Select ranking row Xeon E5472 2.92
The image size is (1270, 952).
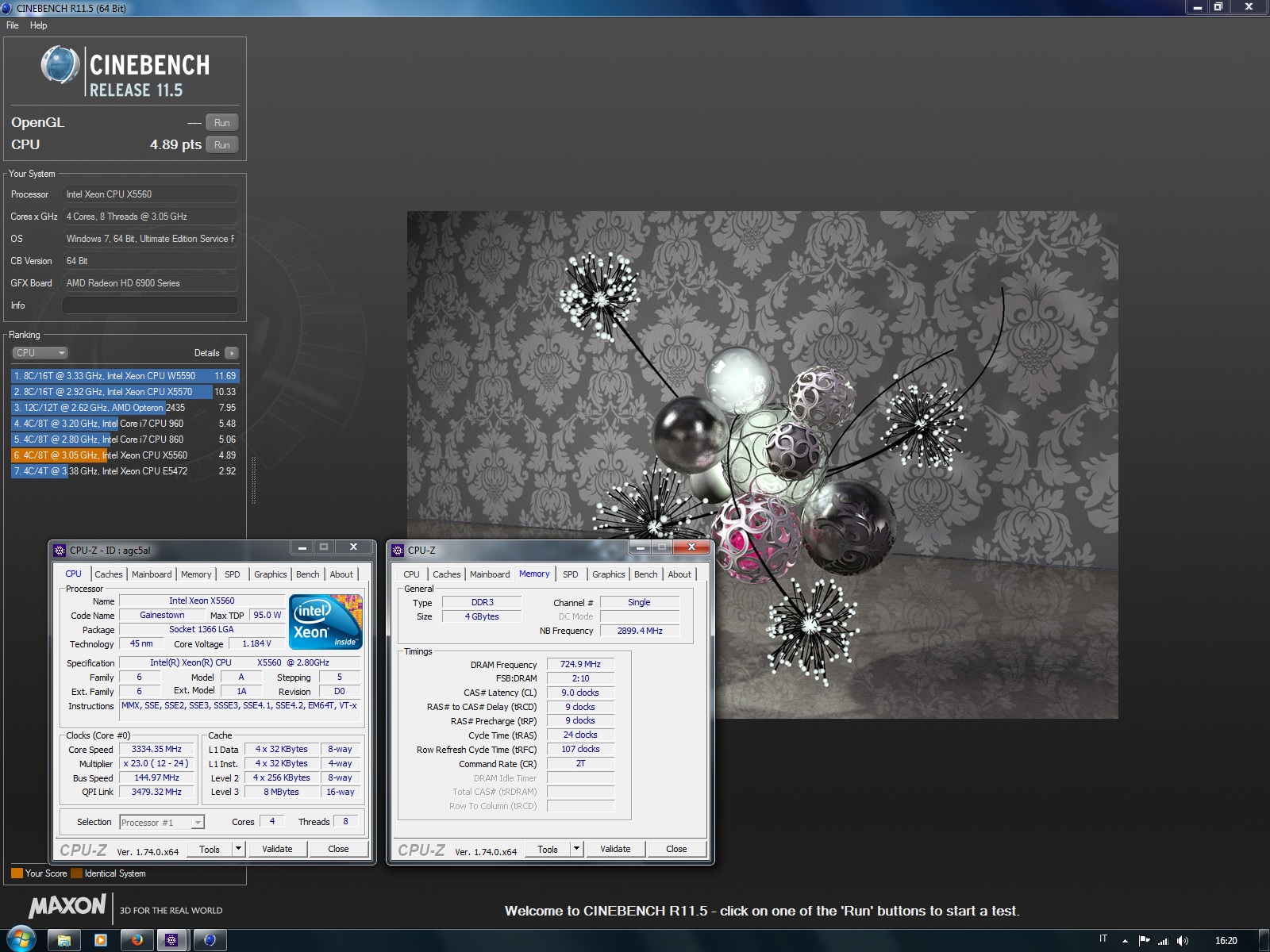pyautogui.click(x=125, y=471)
